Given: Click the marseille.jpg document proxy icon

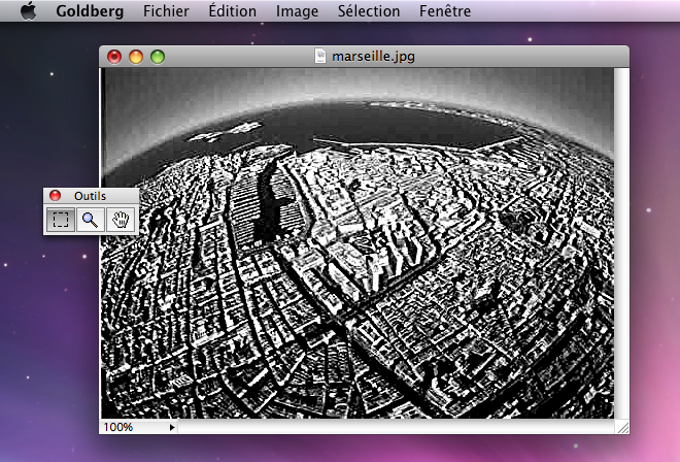Looking at the screenshot, I should 320,56.
